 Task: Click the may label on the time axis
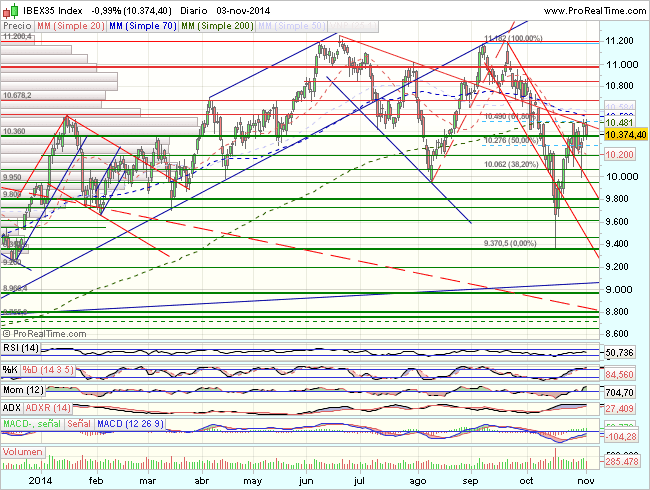[252, 481]
